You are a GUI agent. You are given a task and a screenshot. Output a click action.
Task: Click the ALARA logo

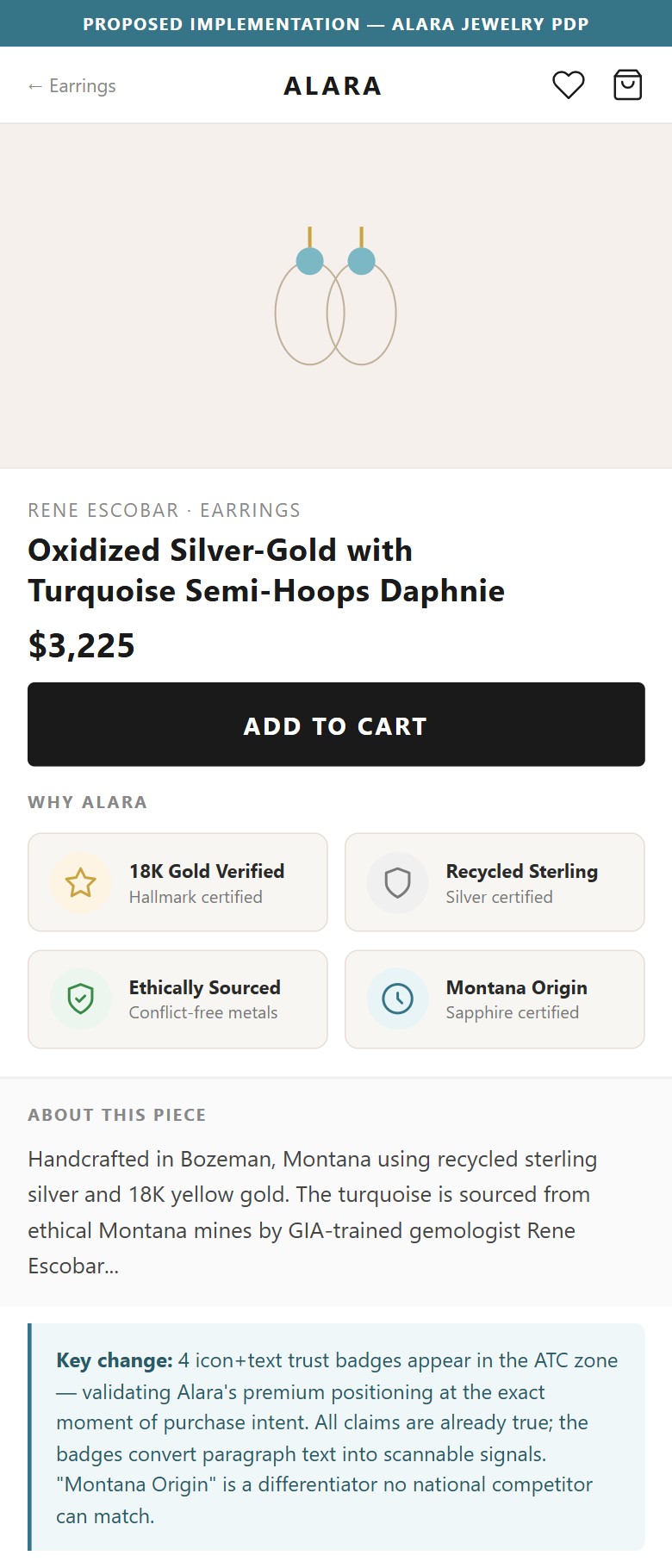pos(333,86)
